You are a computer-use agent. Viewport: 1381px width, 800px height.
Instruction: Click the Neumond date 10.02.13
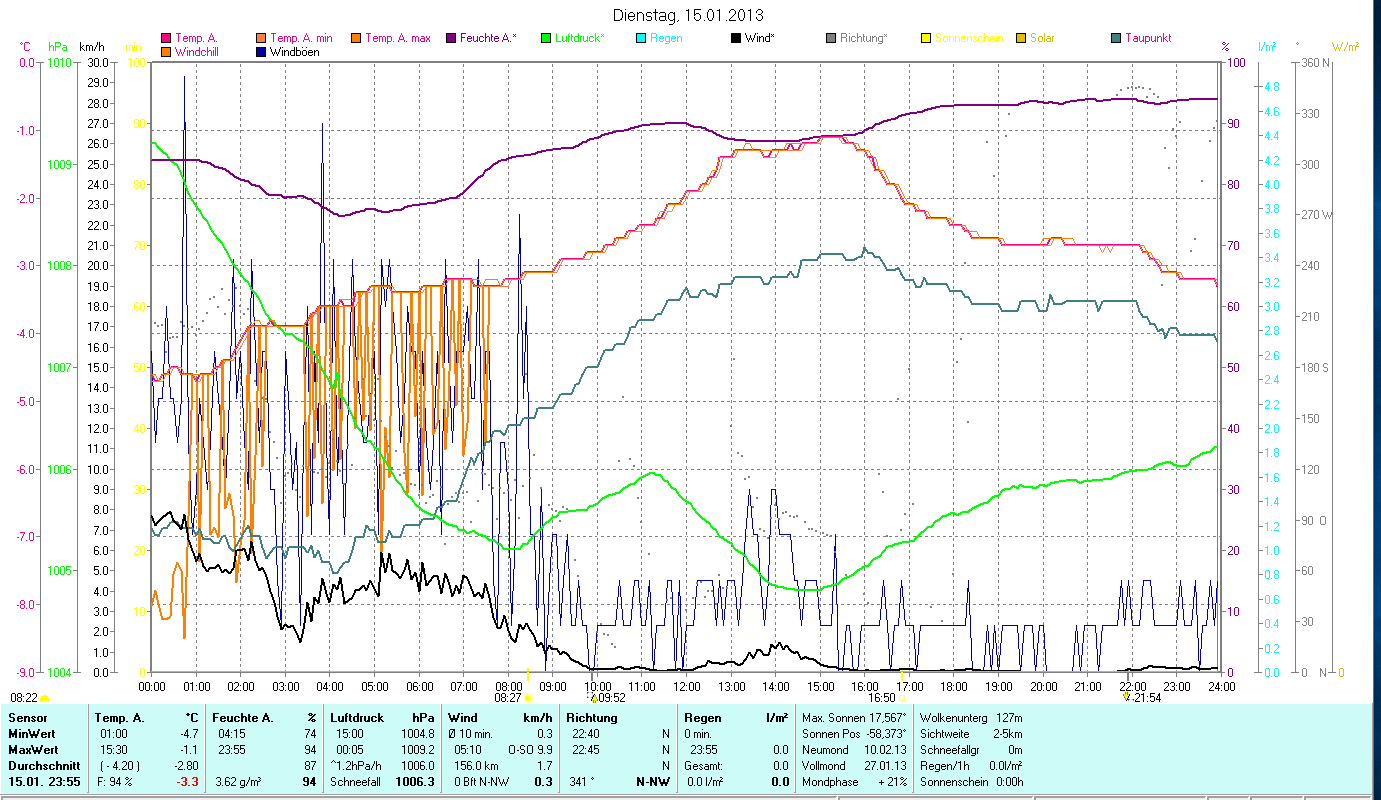click(886, 750)
